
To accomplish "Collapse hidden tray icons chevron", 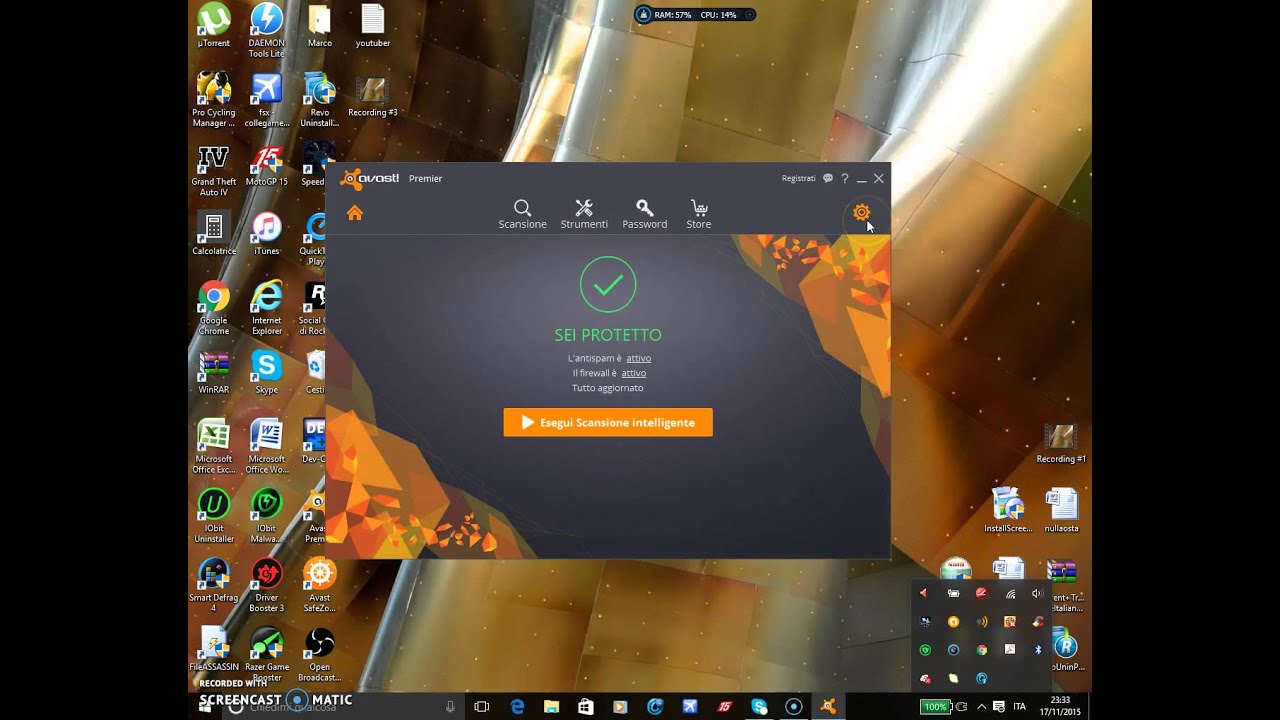I will pyautogui.click(x=981, y=706).
